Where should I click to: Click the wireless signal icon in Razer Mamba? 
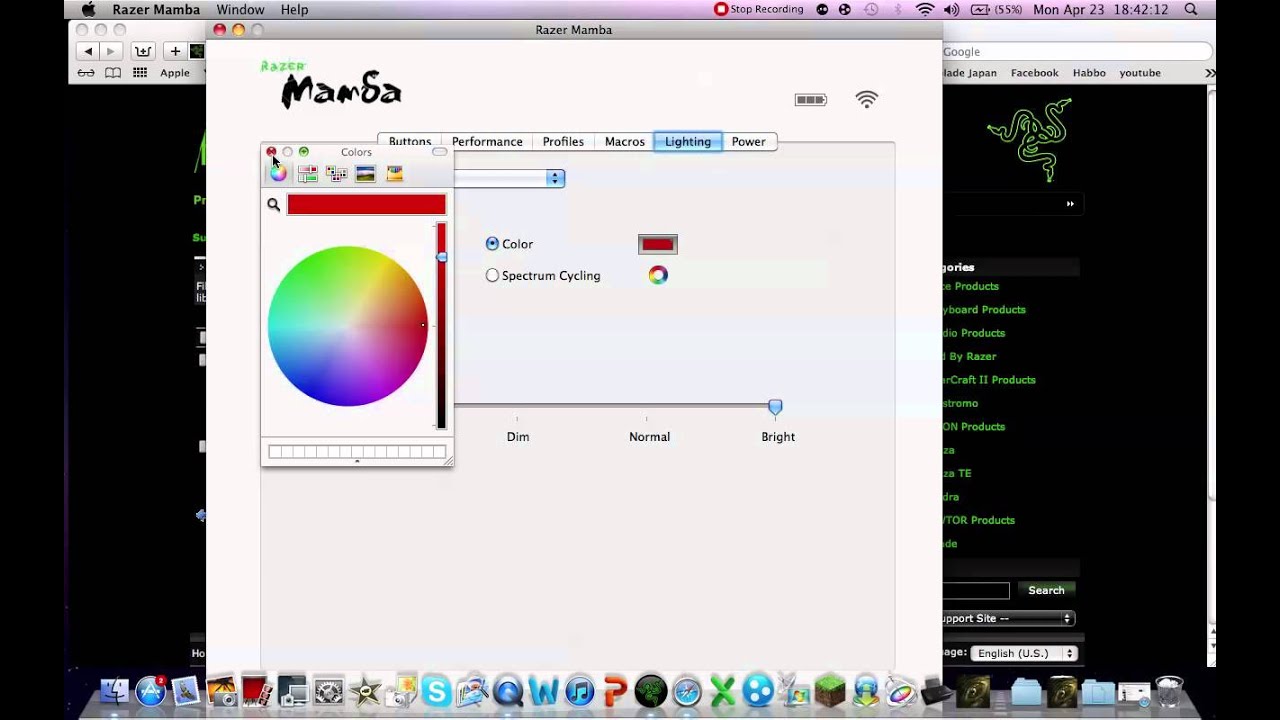(x=867, y=99)
